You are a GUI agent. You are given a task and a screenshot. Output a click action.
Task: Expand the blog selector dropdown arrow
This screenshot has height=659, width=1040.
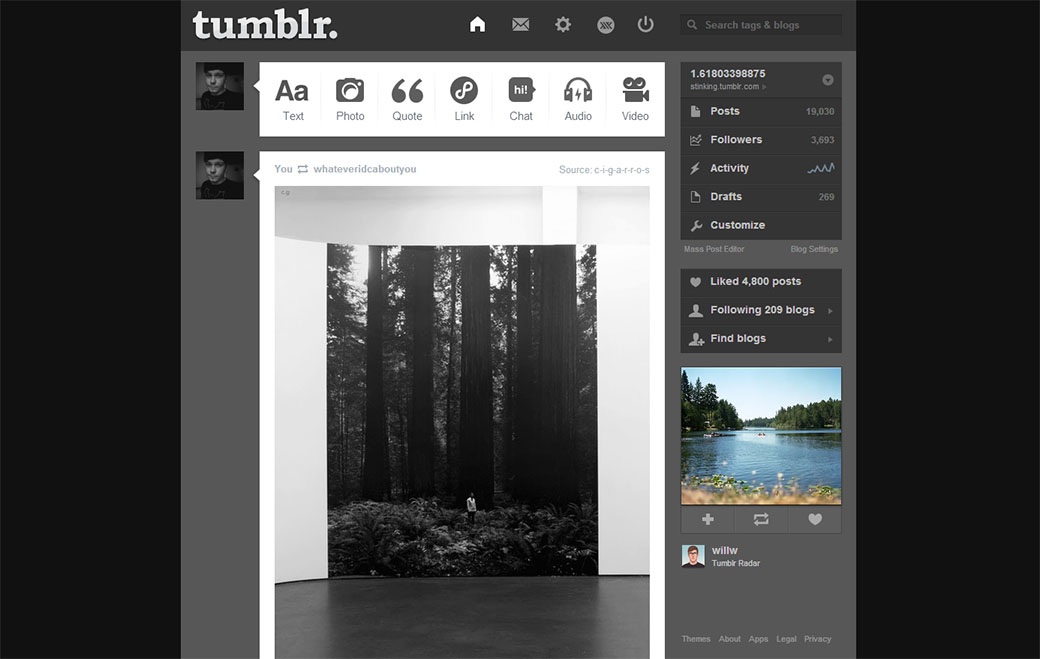tap(826, 77)
